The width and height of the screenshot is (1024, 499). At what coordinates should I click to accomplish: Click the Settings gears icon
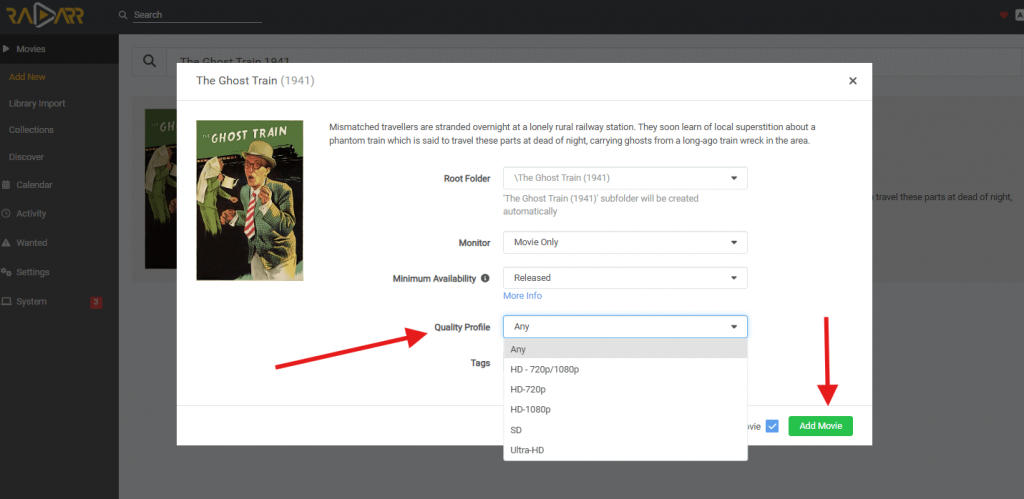[x=7, y=272]
